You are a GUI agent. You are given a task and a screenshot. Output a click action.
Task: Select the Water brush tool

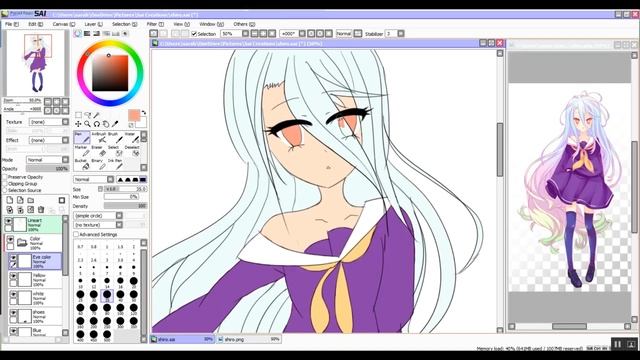(131, 138)
